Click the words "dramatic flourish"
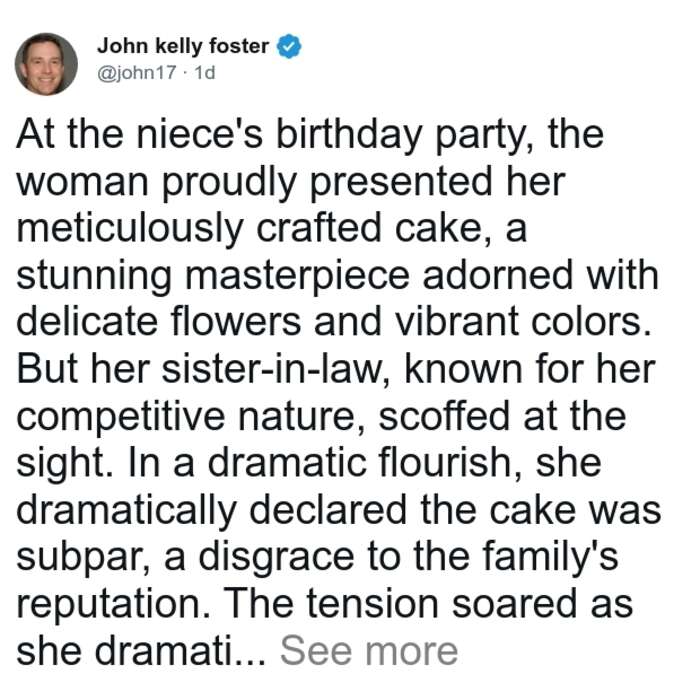This screenshot has width=700, height=700. 360,463
